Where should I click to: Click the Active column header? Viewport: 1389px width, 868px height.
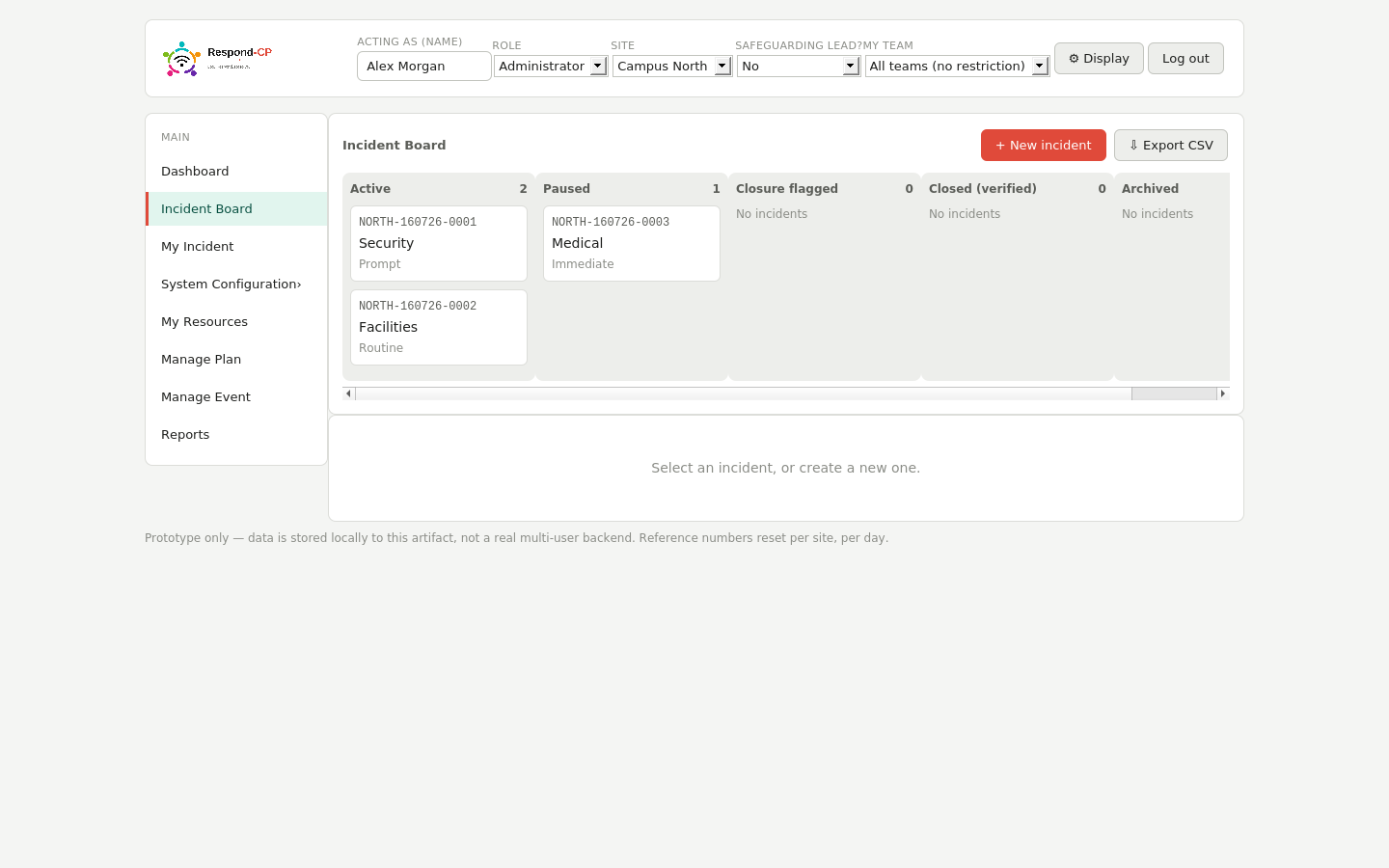tap(439, 189)
